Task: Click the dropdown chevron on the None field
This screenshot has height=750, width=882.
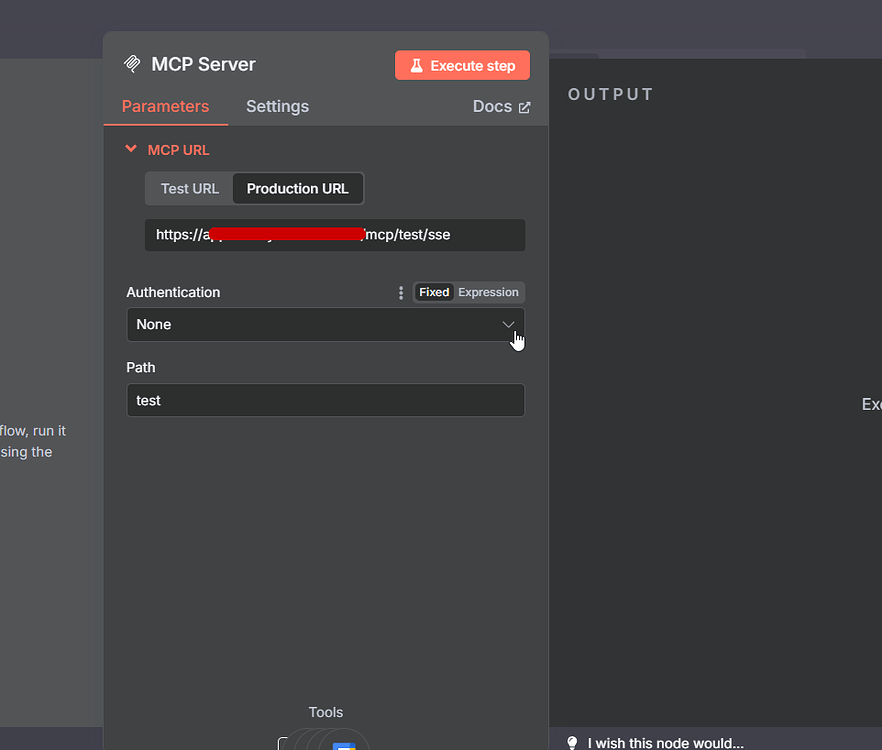Action: click(509, 324)
